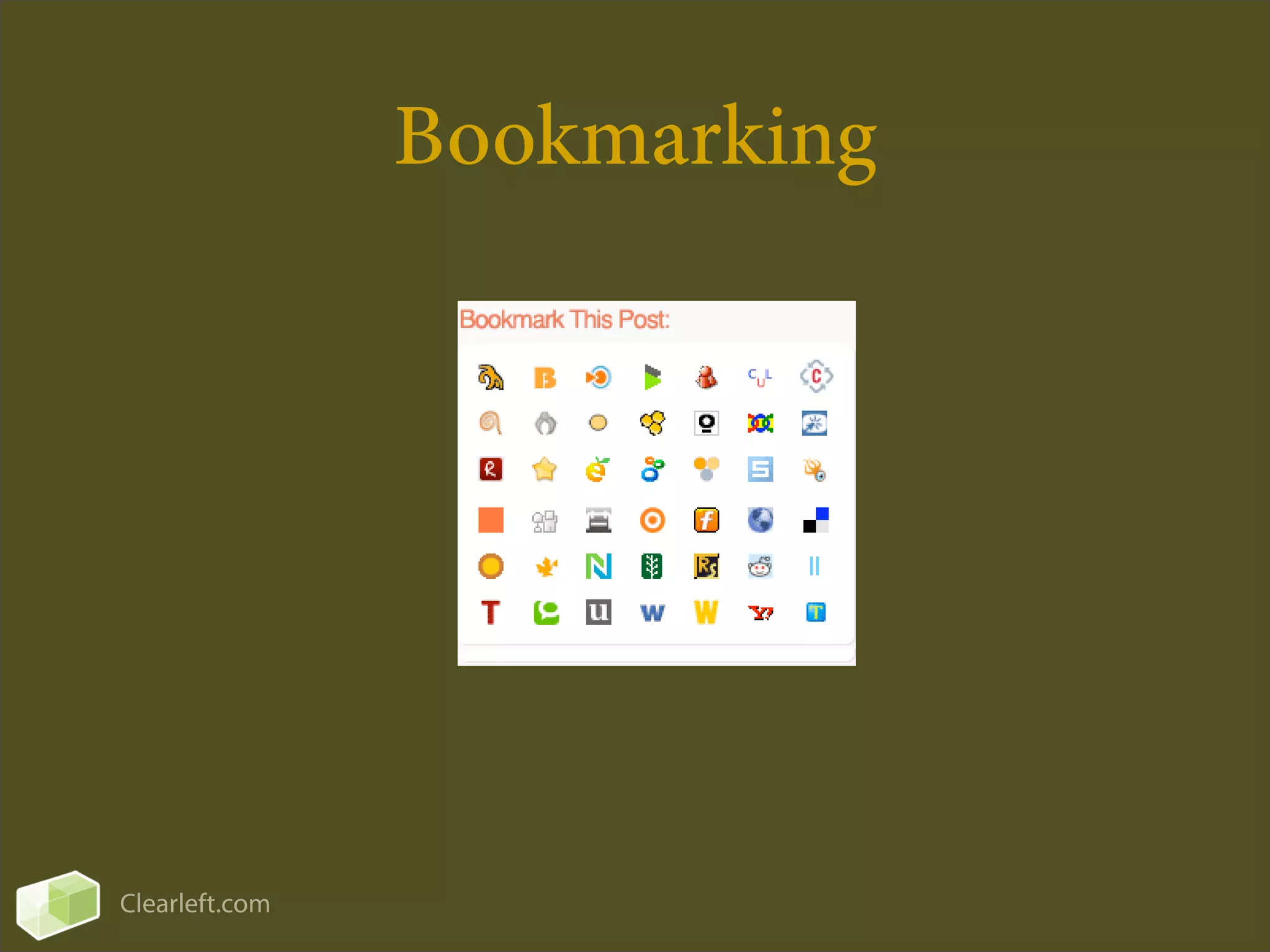Click the blue, green and orange rings icon
Screen dimensions: 1270x952
point(652,470)
